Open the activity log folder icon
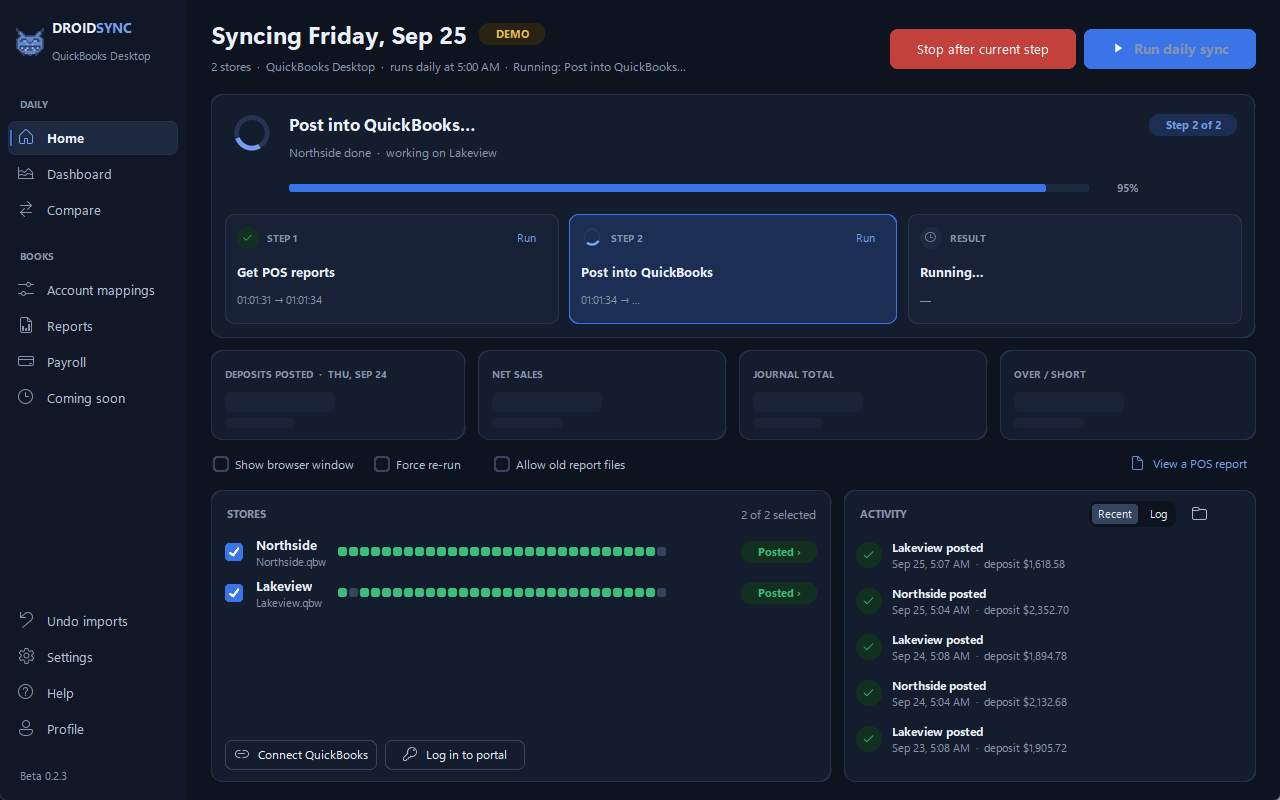Viewport: 1280px width, 800px height. (1200, 514)
